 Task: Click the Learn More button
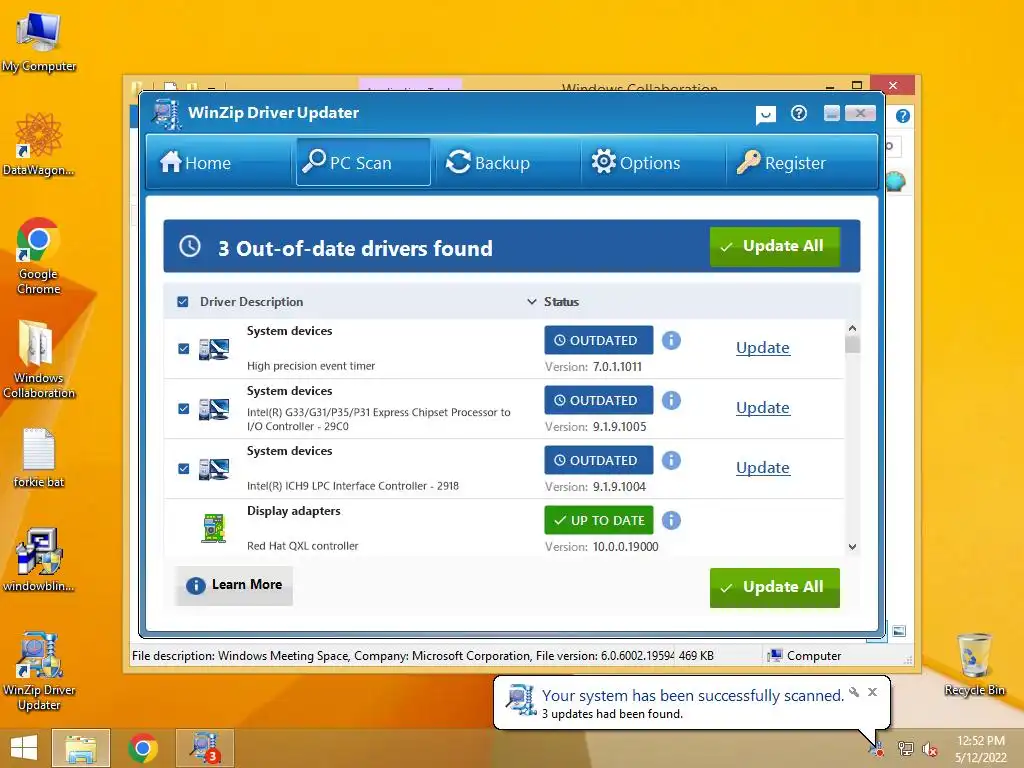click(x=234, y=585)
